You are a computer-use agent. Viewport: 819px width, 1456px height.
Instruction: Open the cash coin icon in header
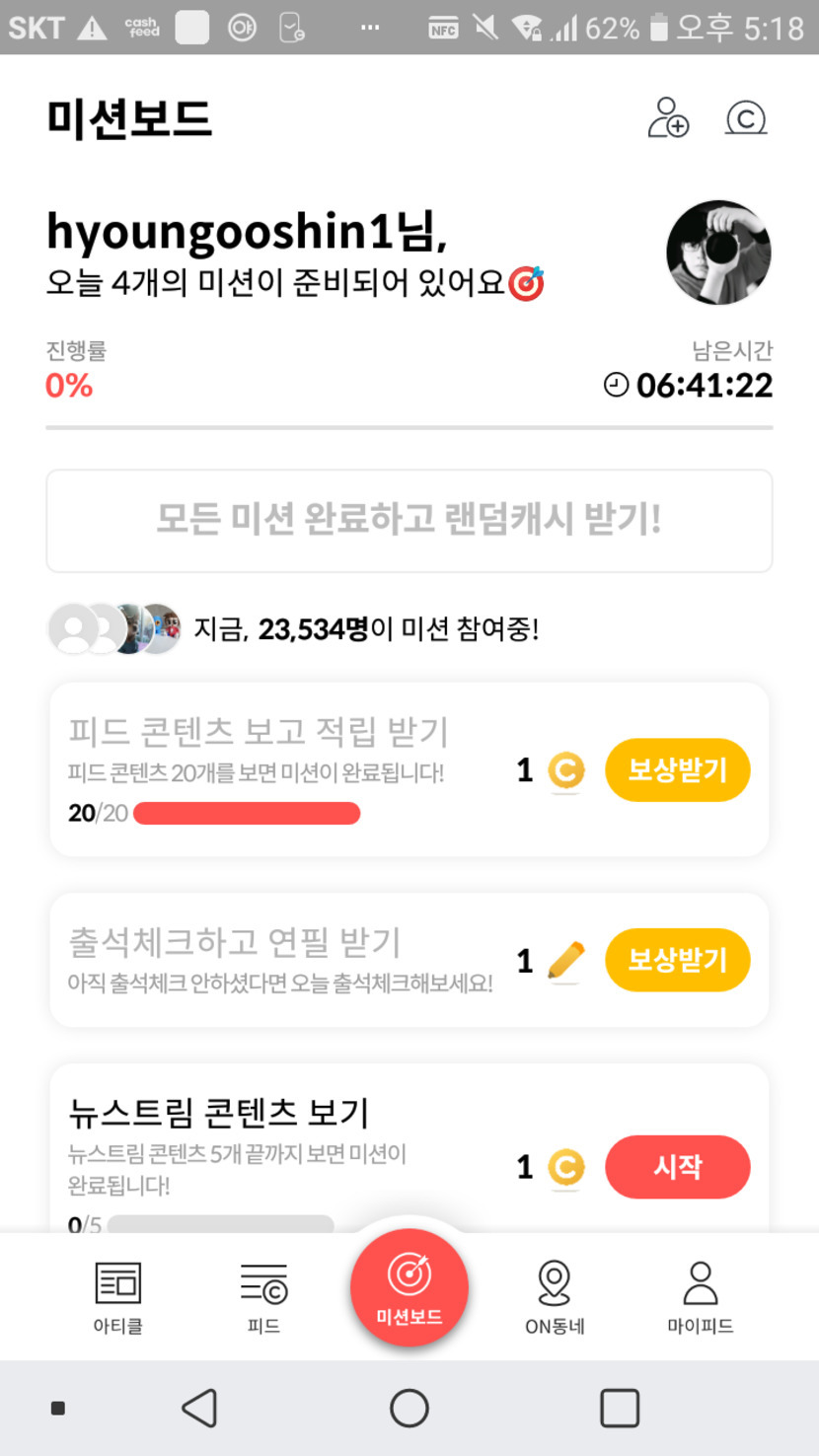tap(746, 118)
